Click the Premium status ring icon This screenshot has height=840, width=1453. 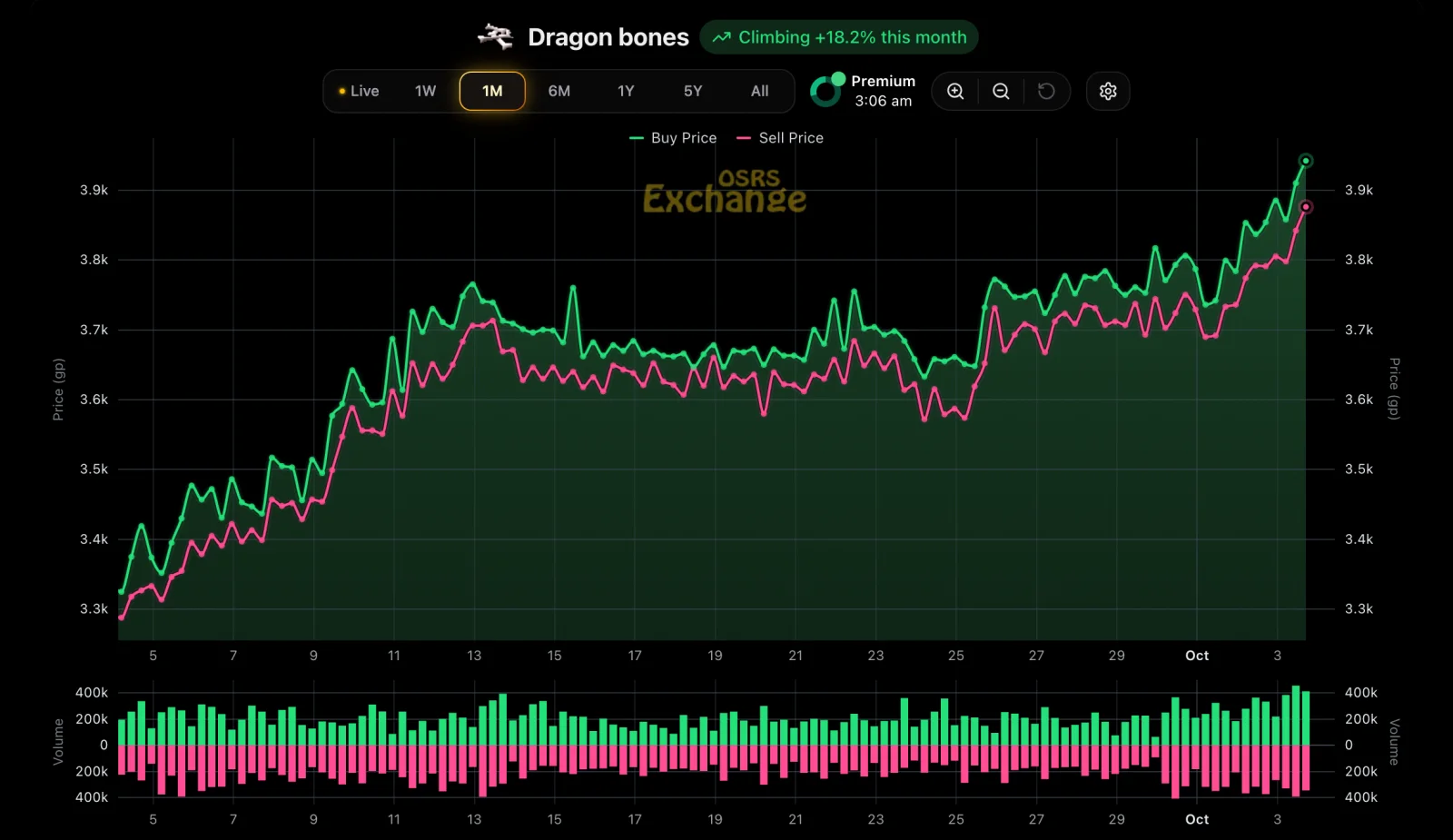coord(826,90)
